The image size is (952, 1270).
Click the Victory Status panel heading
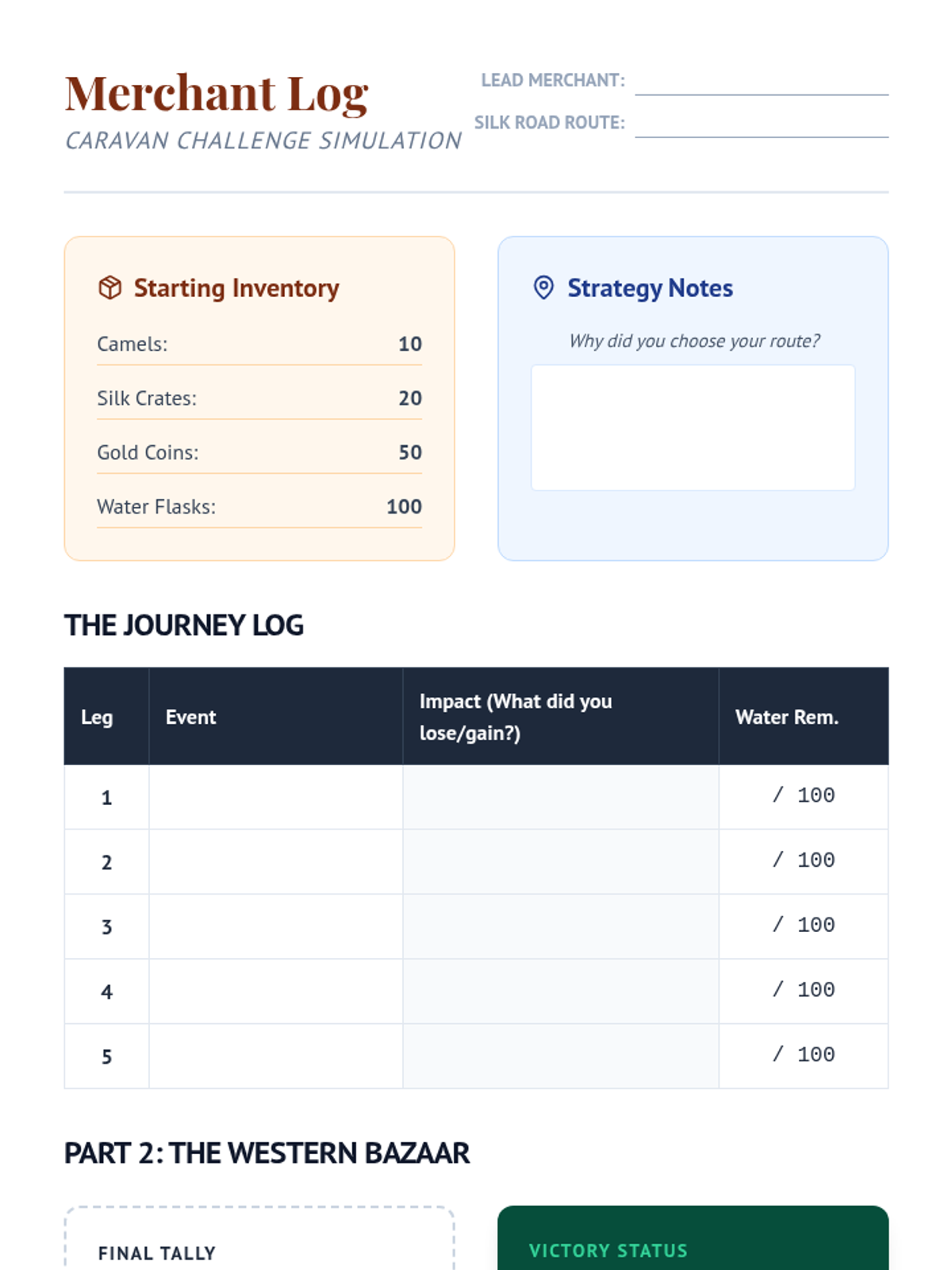608,1250
